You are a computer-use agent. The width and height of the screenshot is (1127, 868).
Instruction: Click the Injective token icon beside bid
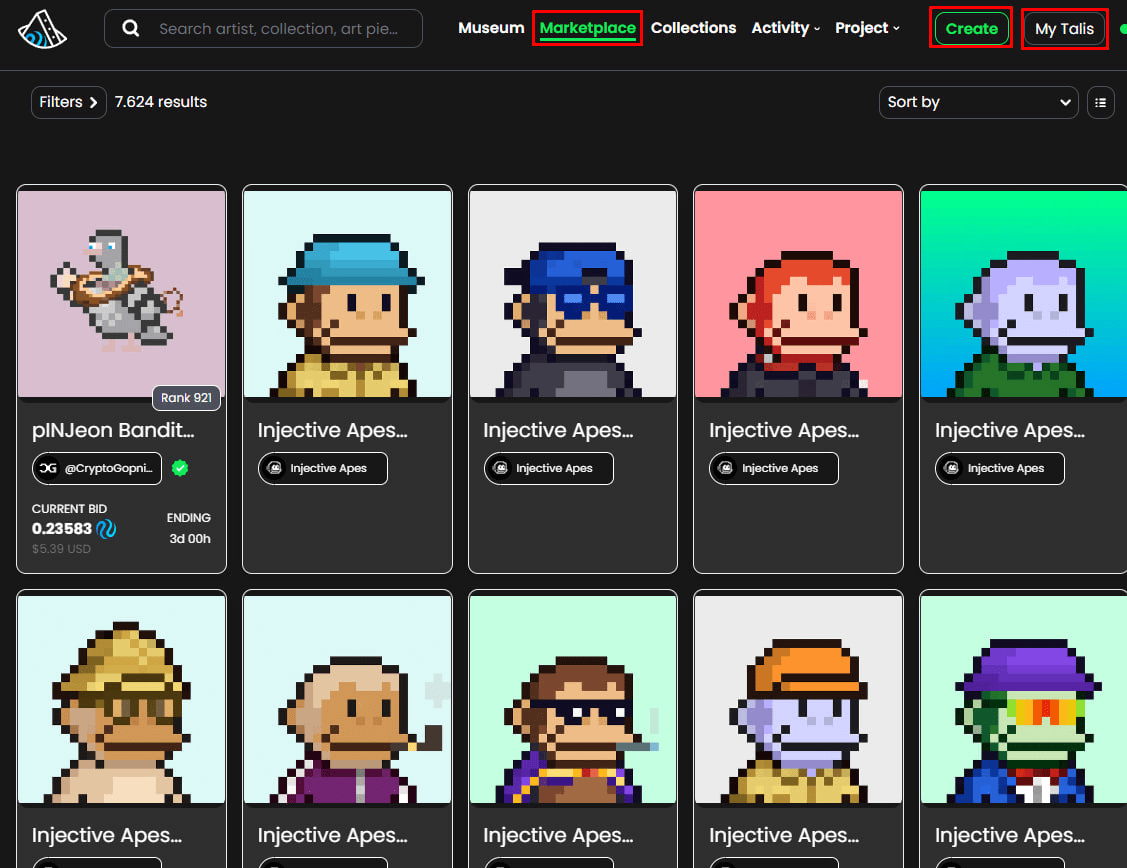[x=106, y=528]
